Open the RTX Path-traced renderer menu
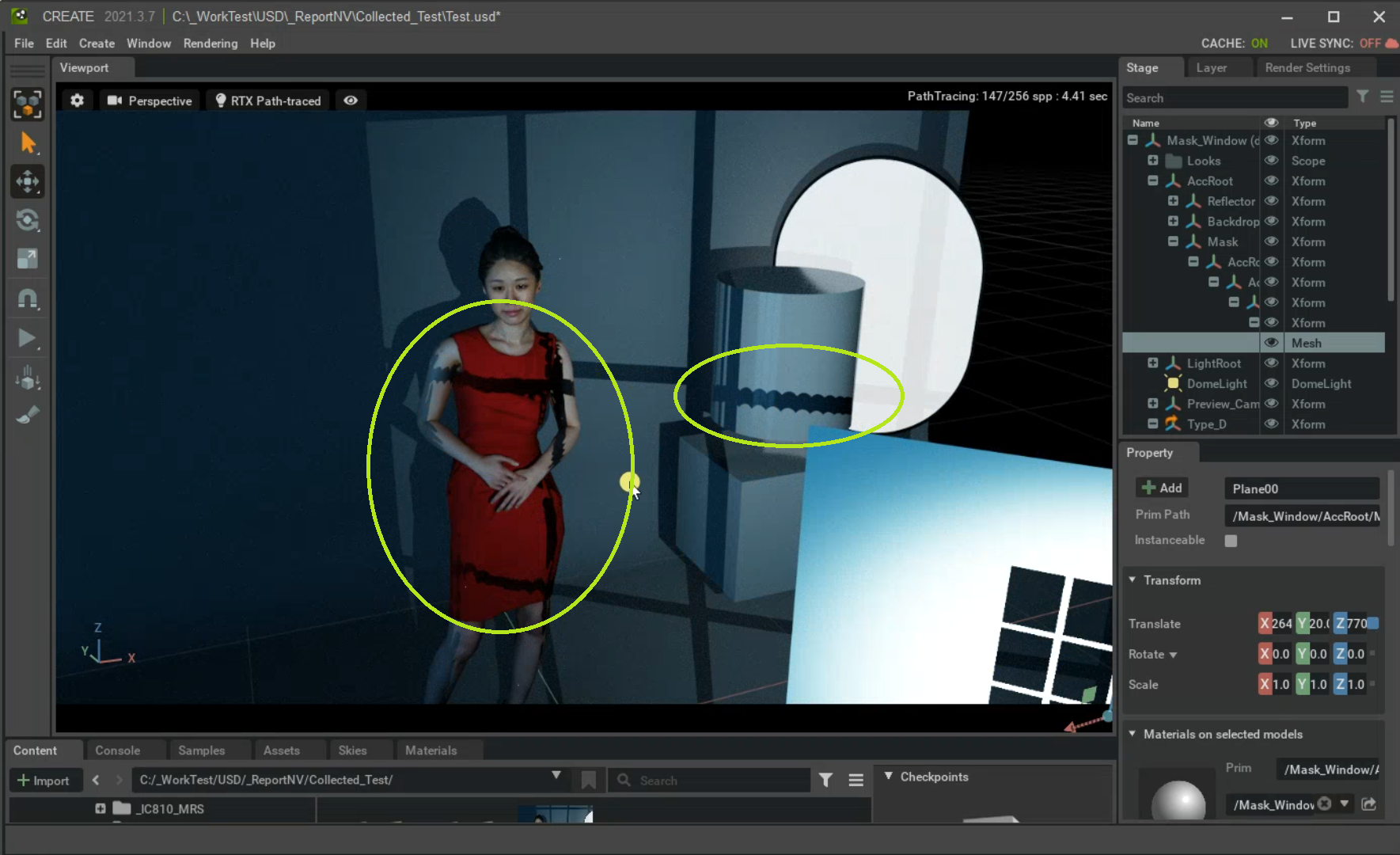This screenshot has width=1400, height=855. coord(268,101)
